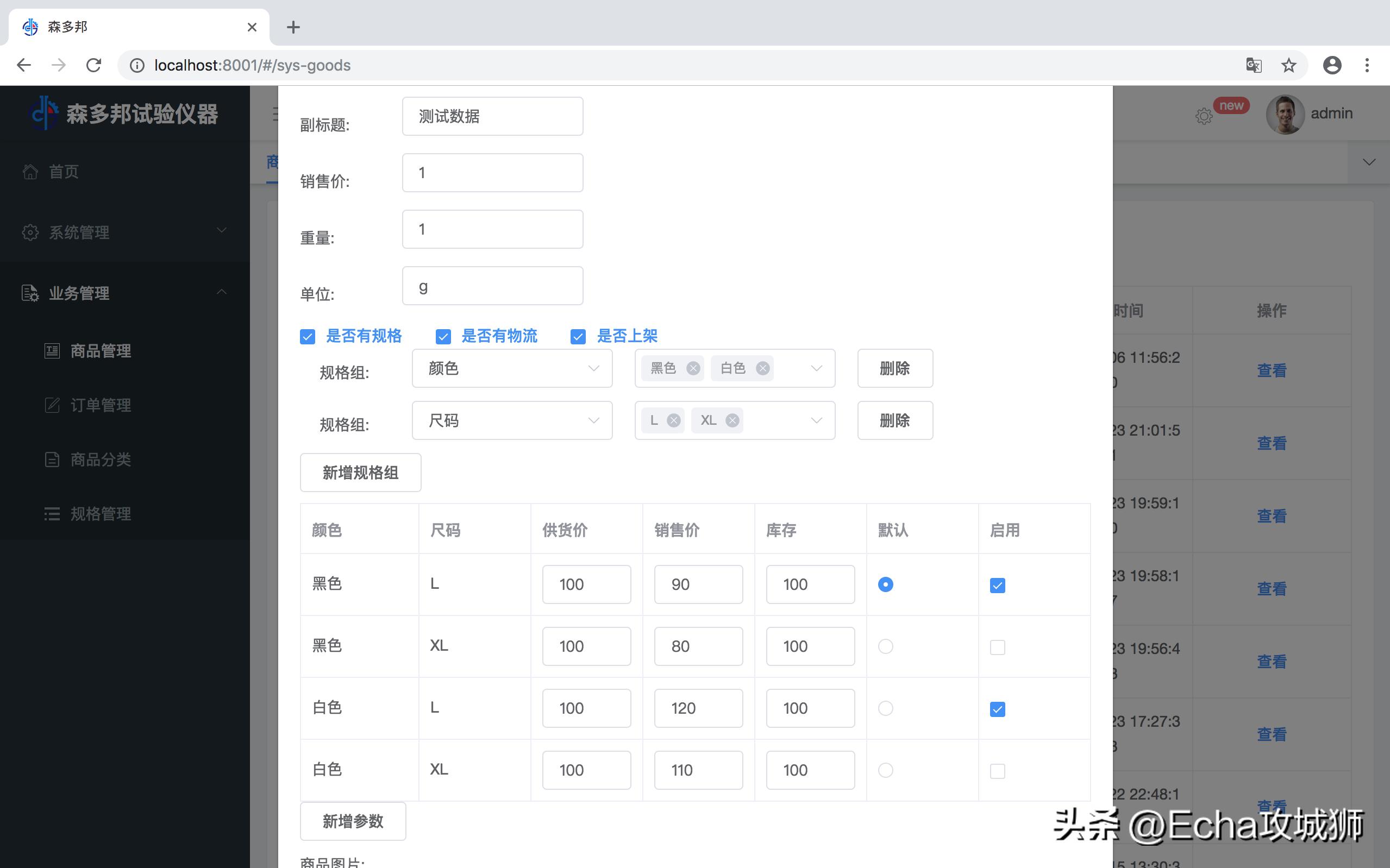This screenshot has height=868, width=1390.
Task: Collapse the 业务管理 sidebar section
Action: 222,293
